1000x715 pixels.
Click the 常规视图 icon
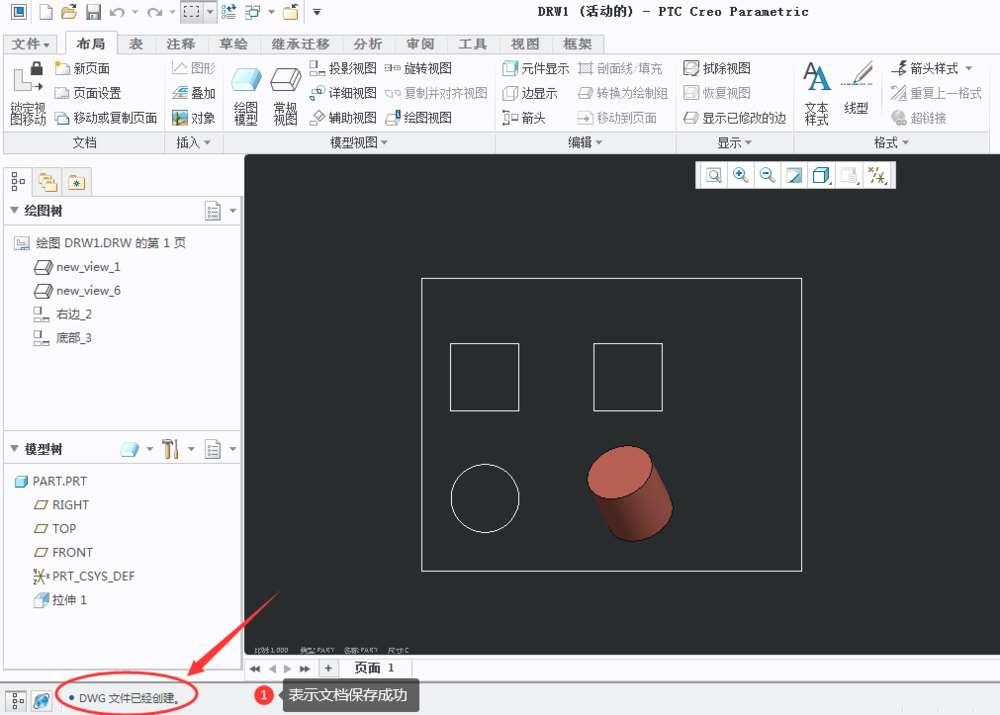tap(285, 81)
